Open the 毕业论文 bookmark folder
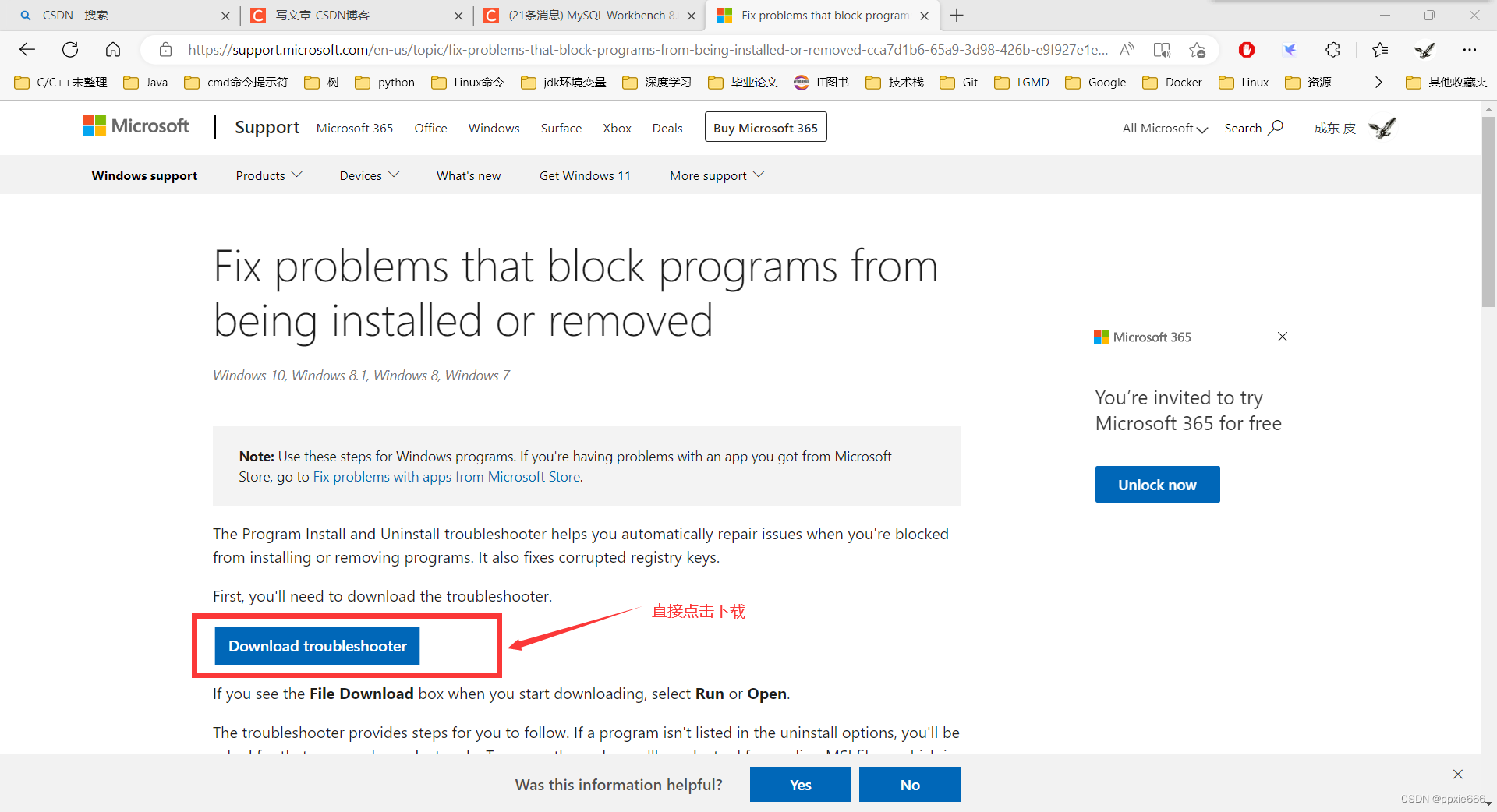The height and width of the screenshot is (812, 1497). (x=743, y=83)
